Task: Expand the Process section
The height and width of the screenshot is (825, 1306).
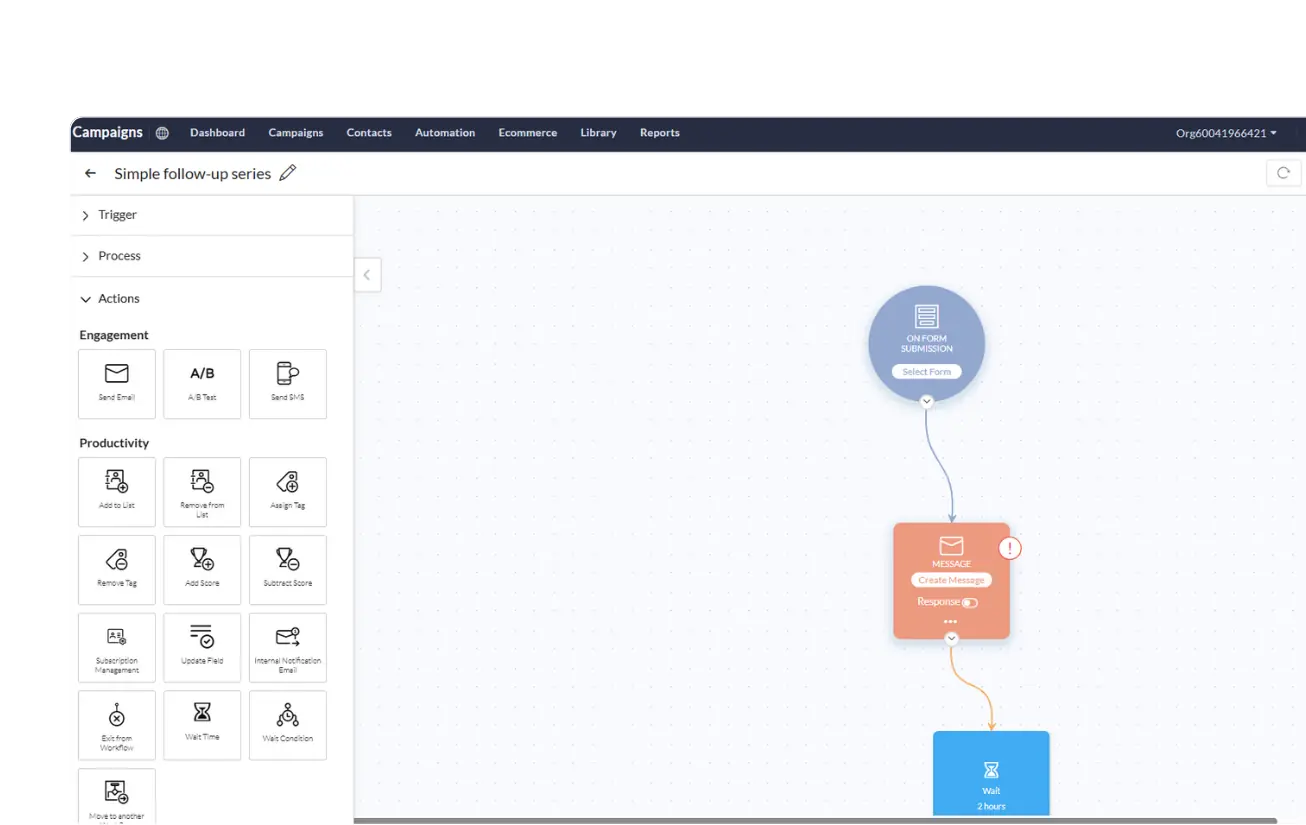Action: [x=119, y=256]
